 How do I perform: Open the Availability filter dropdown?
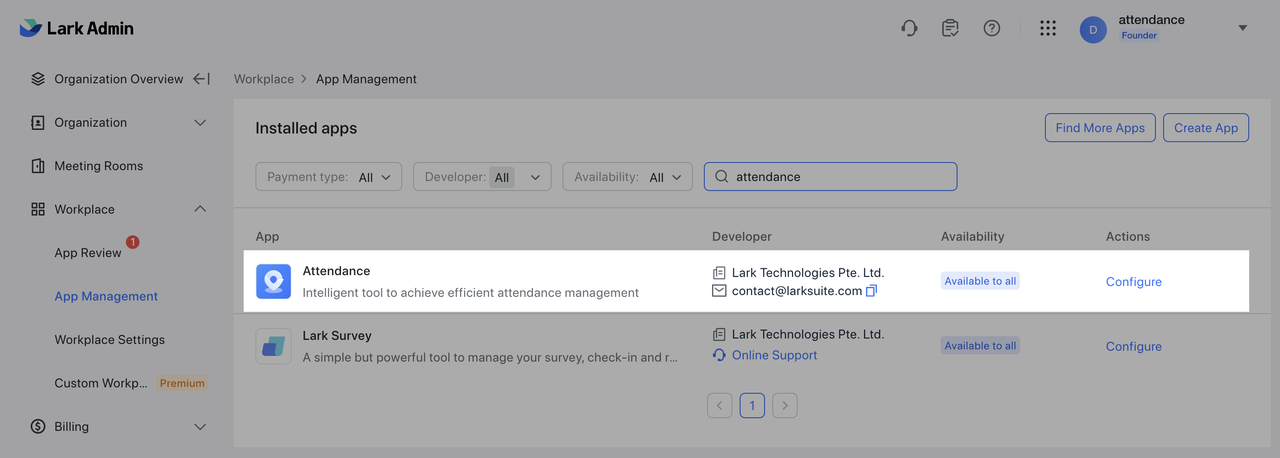coord(627,177)
